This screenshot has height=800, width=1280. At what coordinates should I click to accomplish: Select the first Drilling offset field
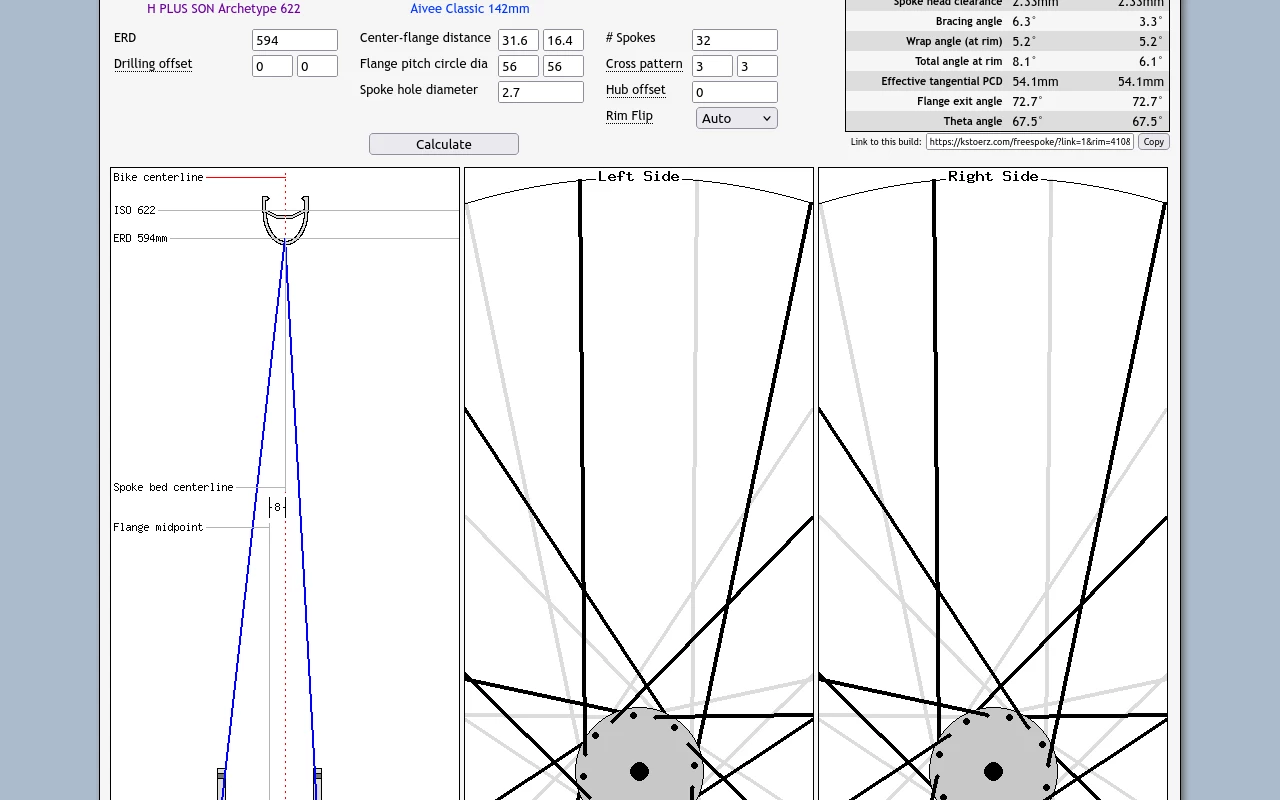[272, 66]
